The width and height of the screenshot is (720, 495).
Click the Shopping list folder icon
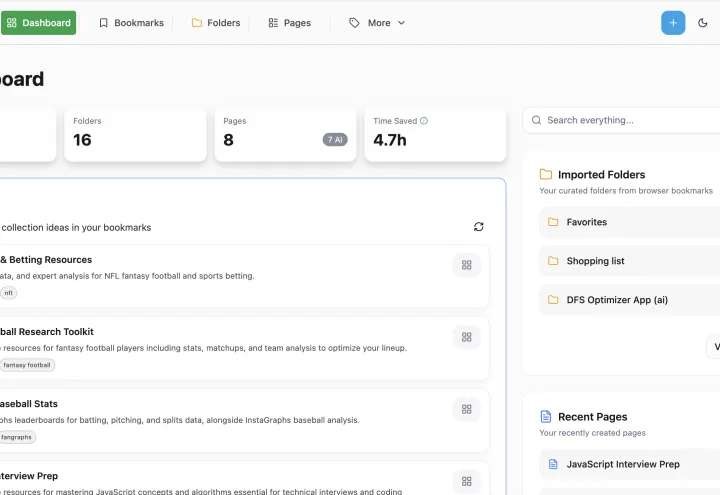[553, 261]
